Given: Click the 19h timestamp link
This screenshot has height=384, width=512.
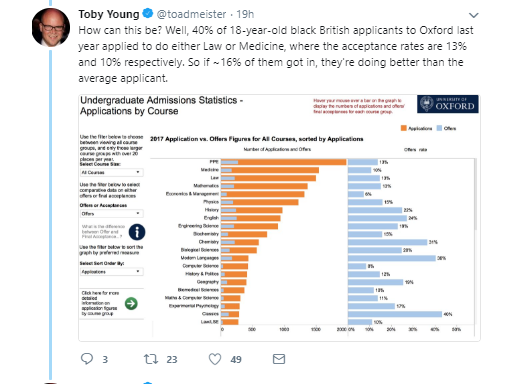Looking at the screenshot, I should coord(245,14).
